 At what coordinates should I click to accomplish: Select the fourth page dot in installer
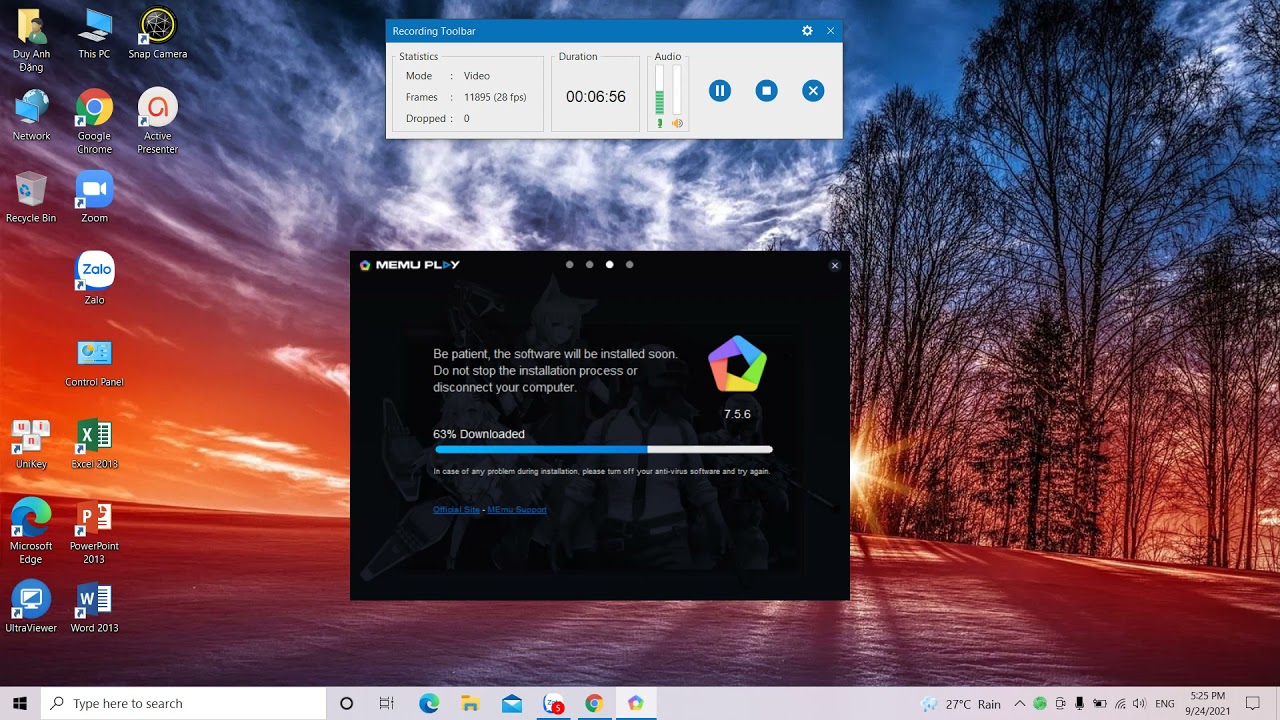[629, 265]
